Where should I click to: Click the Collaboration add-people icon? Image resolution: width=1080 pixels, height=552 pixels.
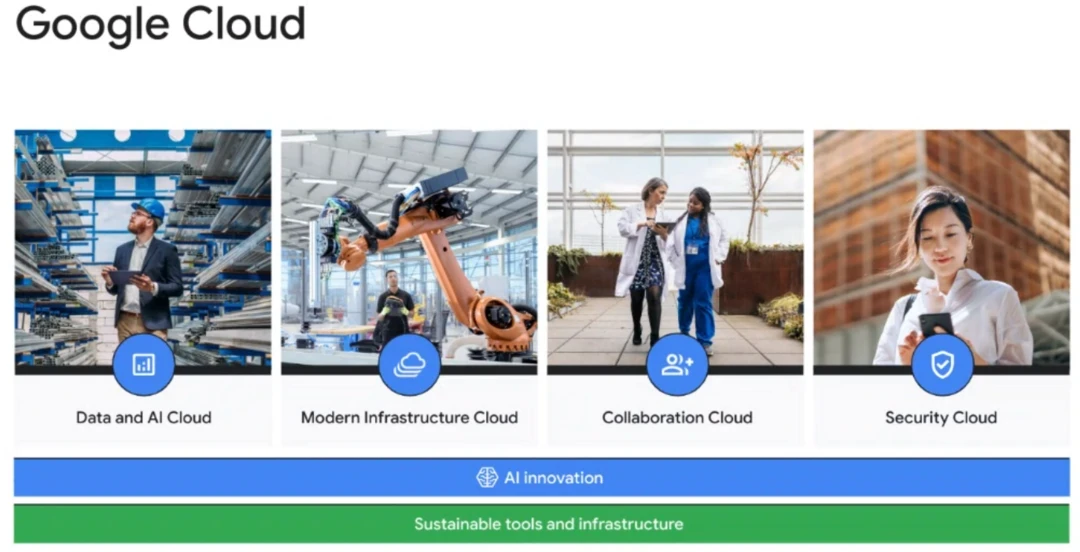coord(677,365)
